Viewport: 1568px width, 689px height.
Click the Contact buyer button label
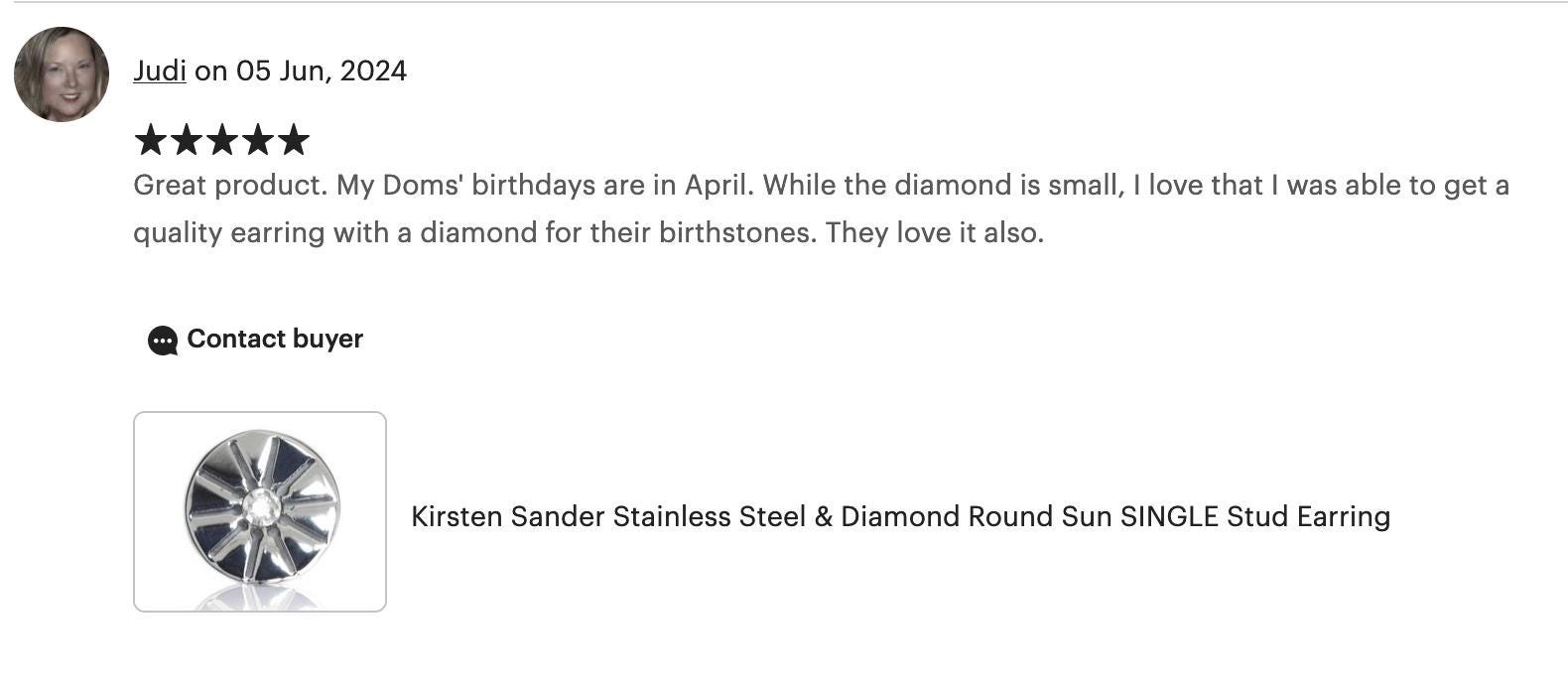275,339
